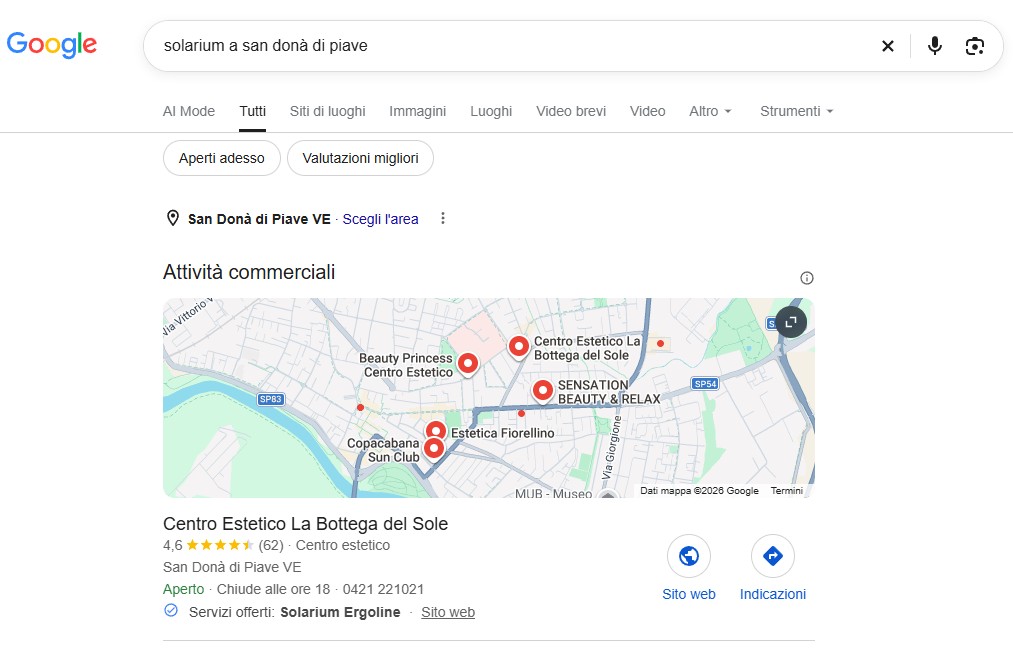Expand the map to full view
Image resolution: width=1013 pixels, height=653 pixels.
[791, 322]
